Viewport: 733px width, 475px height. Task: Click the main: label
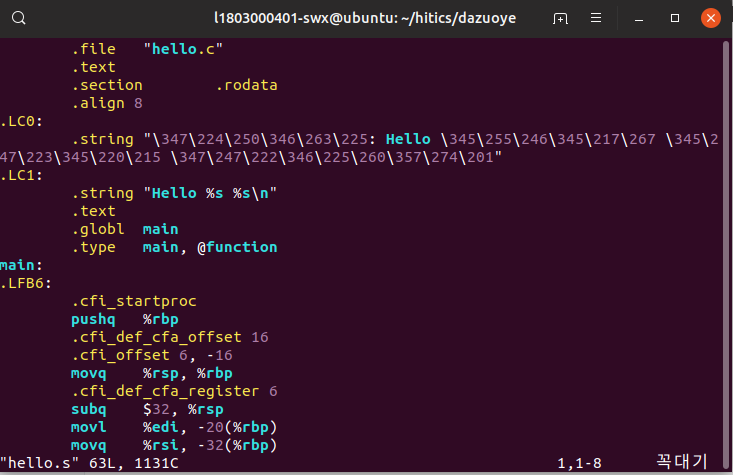(x=22, y=265)
